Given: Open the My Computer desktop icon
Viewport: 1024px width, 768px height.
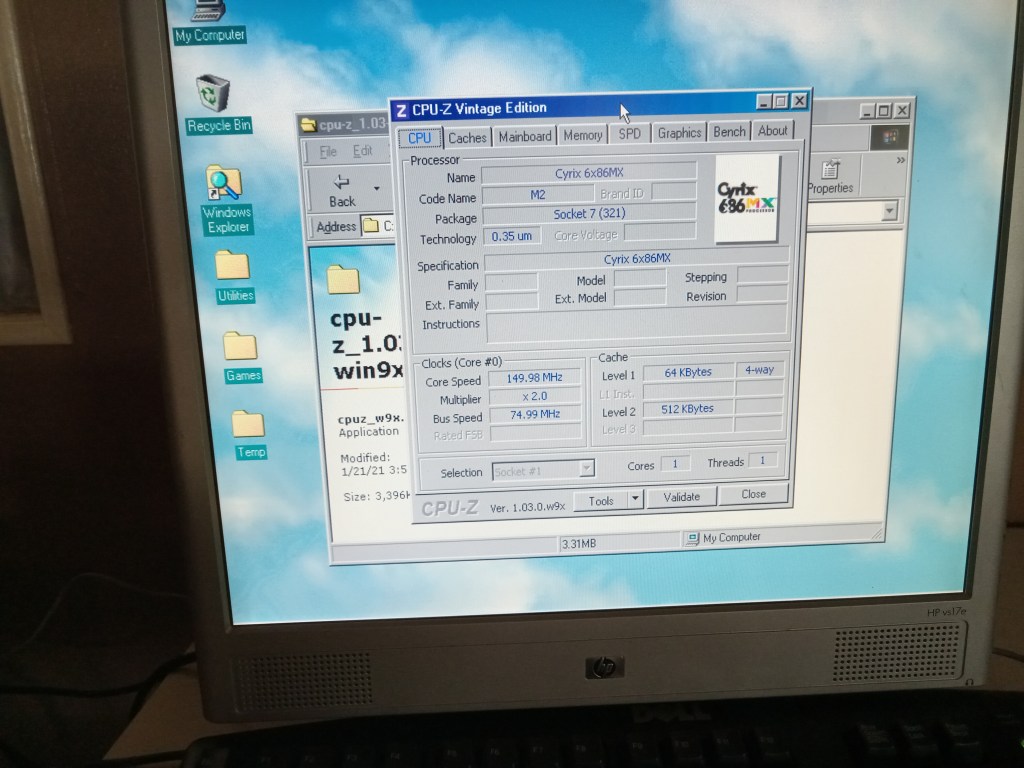Looking at the screenshot, I should click(208, 12).
